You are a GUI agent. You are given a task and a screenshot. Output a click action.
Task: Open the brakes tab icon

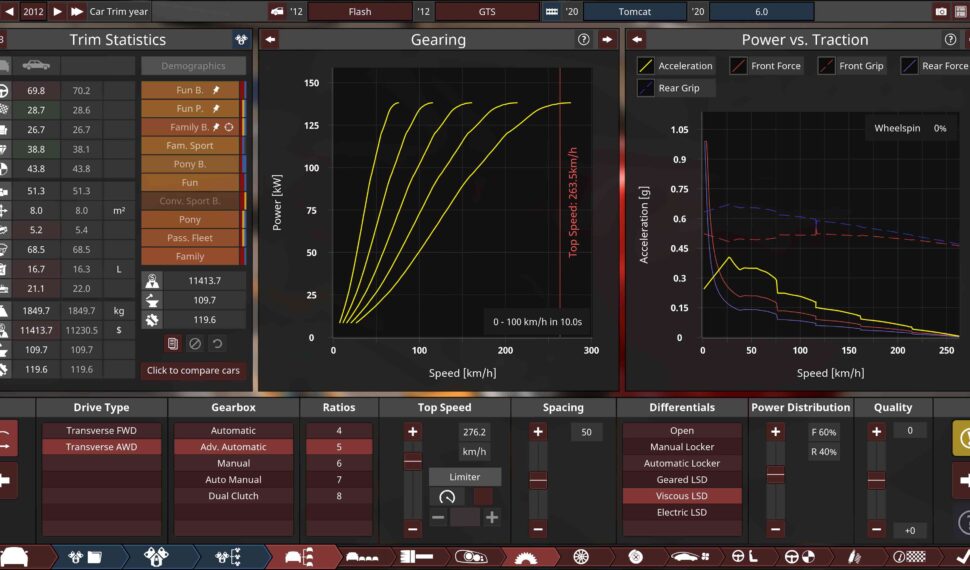pos(635,556)
